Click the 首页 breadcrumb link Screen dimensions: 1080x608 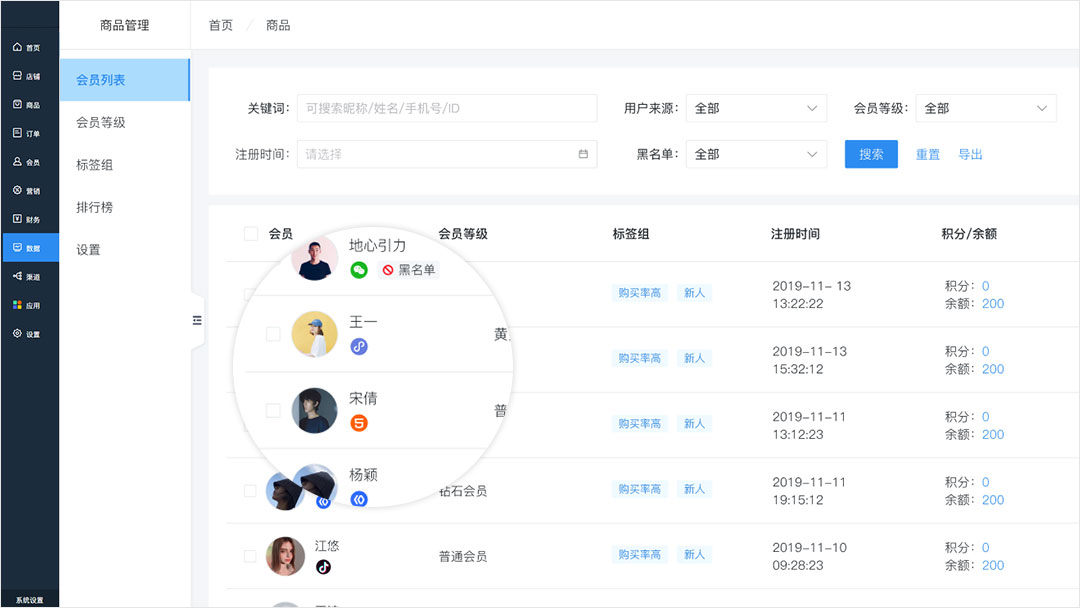(x=221, y=25)
